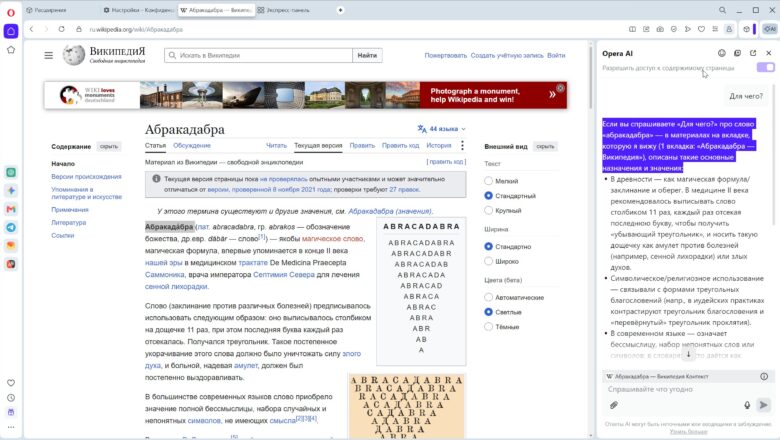Open the player triangle icon in toolbar
The image size is (780, 440).
687,29
